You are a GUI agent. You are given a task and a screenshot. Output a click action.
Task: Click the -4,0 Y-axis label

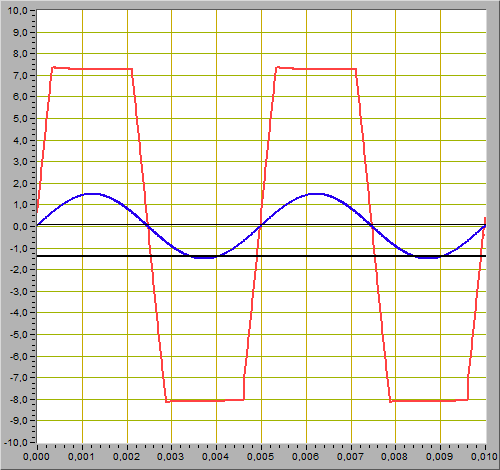click(18, 313)
